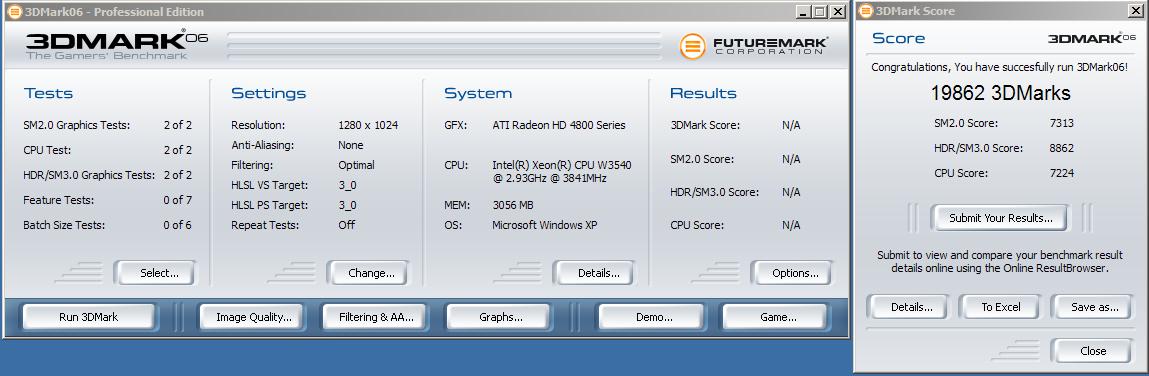The width and height of the screenshot is (1149, 376).
Task: Maximize the 3DMark06 main window
Action: [x=819, y=12]
